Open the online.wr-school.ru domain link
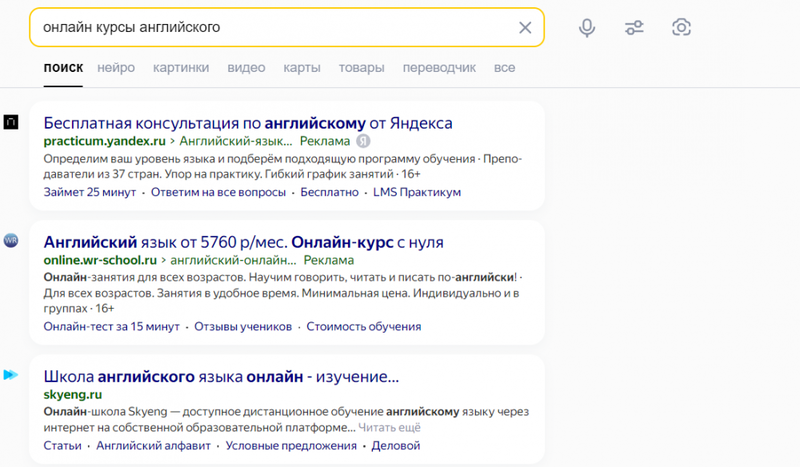Screen dimensions: 800x467 click(x=100, y=260)
